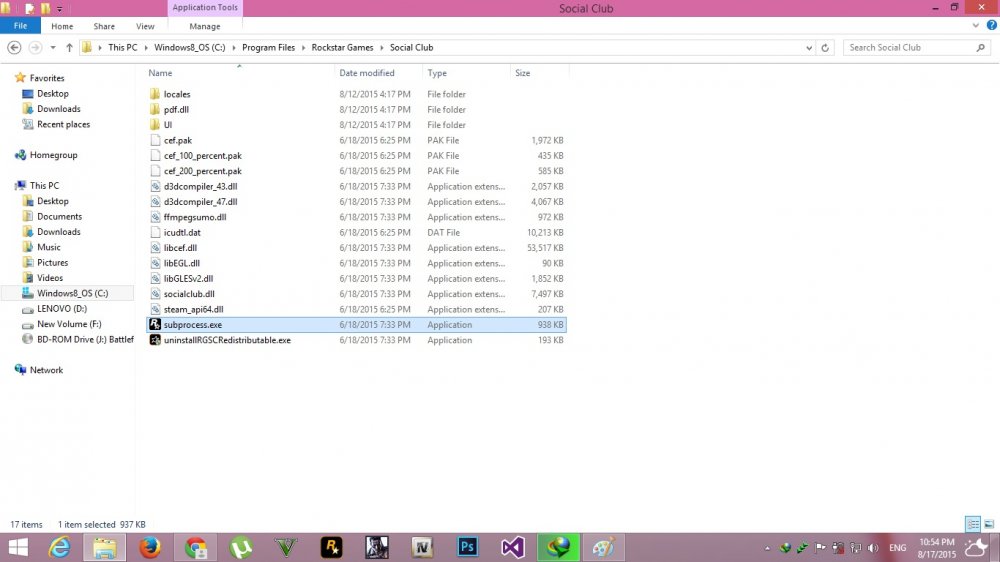Navigate to Program Files in address bar
Viewport: 1000px width, 562px height.
click(268, 47)
